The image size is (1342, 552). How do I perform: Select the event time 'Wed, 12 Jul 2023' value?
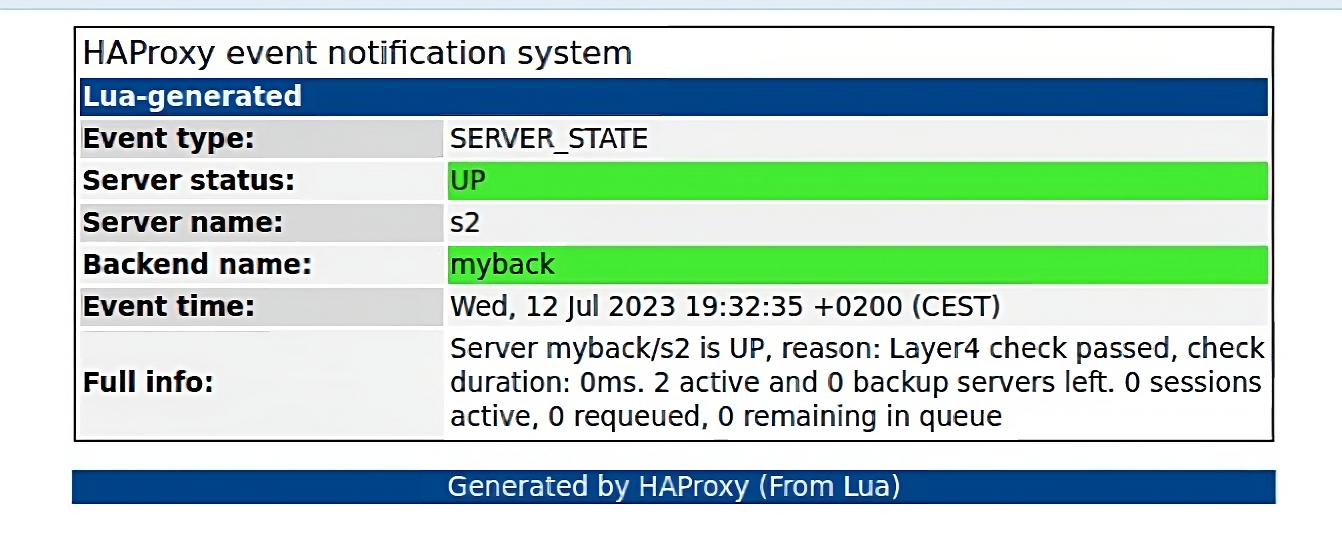pyautogui.click(x=725, y=306)
